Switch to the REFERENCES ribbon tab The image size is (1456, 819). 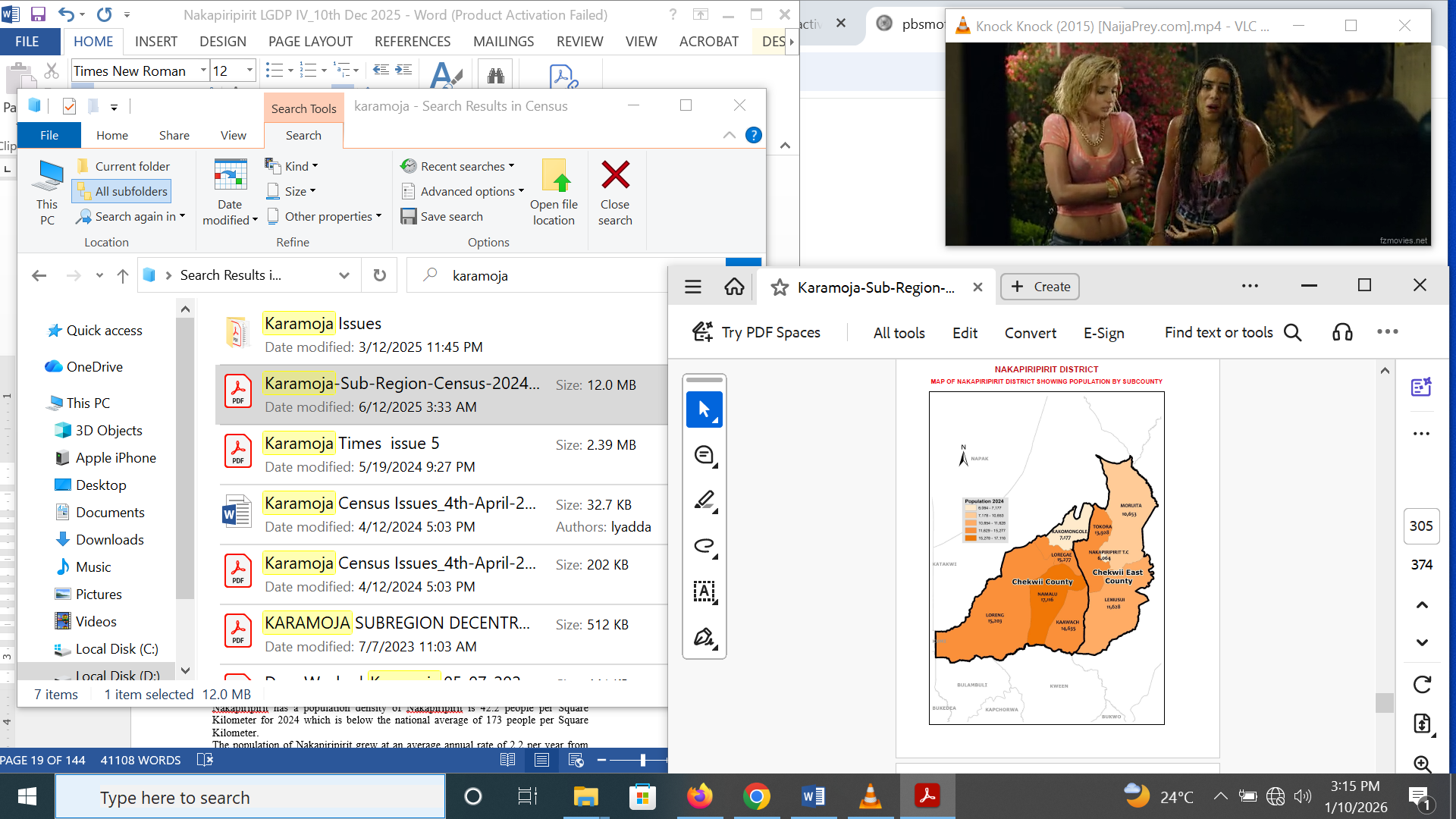413,42
